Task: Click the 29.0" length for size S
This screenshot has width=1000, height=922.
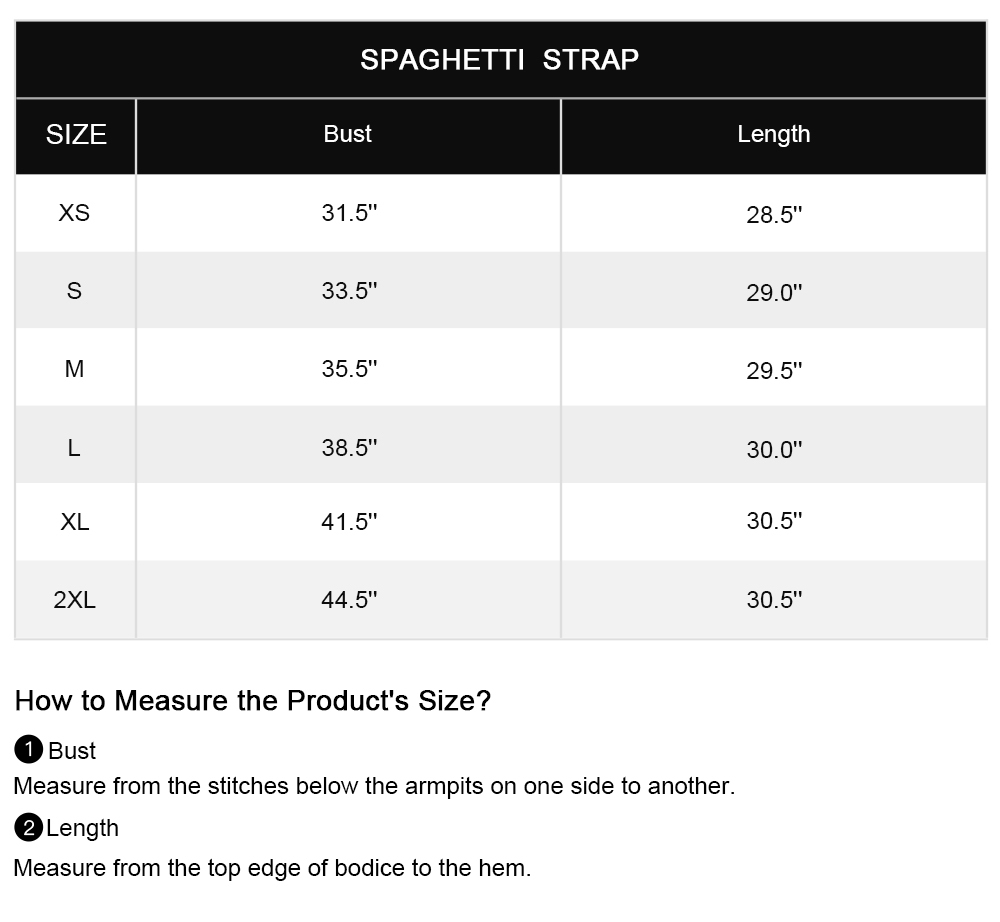Action: pos(774,293)
